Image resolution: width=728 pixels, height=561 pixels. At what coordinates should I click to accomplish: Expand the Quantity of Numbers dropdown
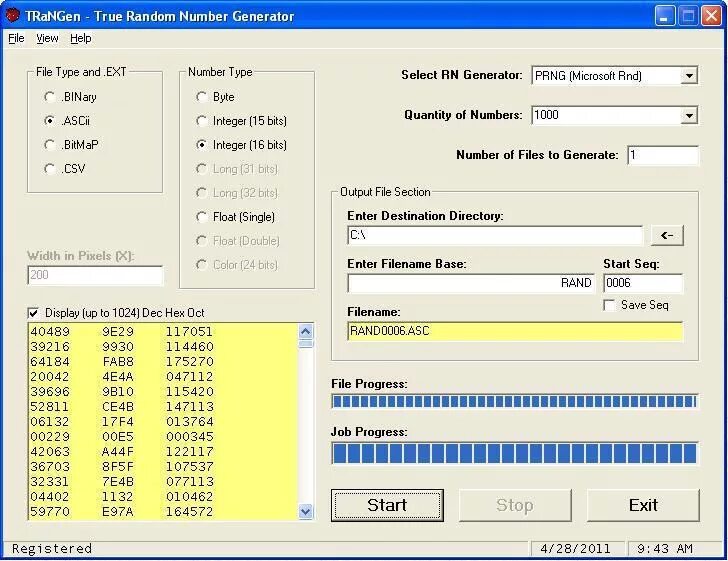pos(689,115)
